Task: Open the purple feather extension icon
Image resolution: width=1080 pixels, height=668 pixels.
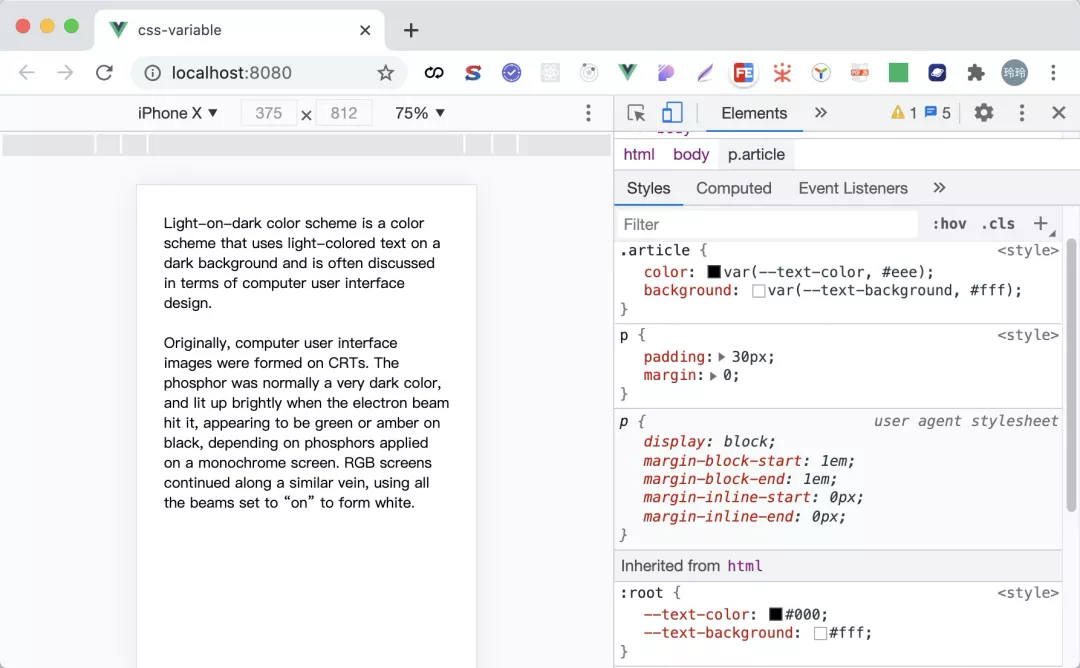Action: [x=705, y=72]
